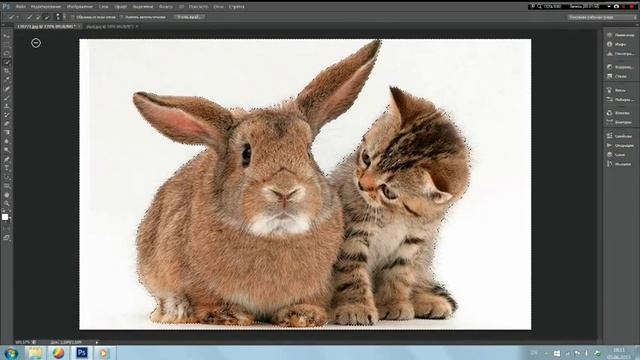Open the Brush Presets panel
The image size is (640, 360).
pyautogui.click(x=620, y=100)
